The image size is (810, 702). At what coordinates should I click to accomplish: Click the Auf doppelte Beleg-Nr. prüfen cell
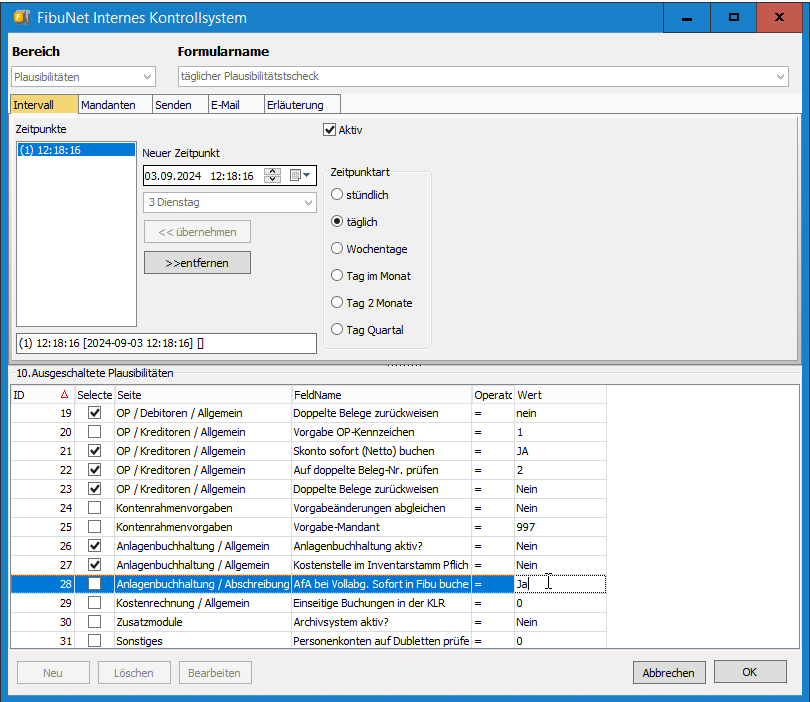381,470
